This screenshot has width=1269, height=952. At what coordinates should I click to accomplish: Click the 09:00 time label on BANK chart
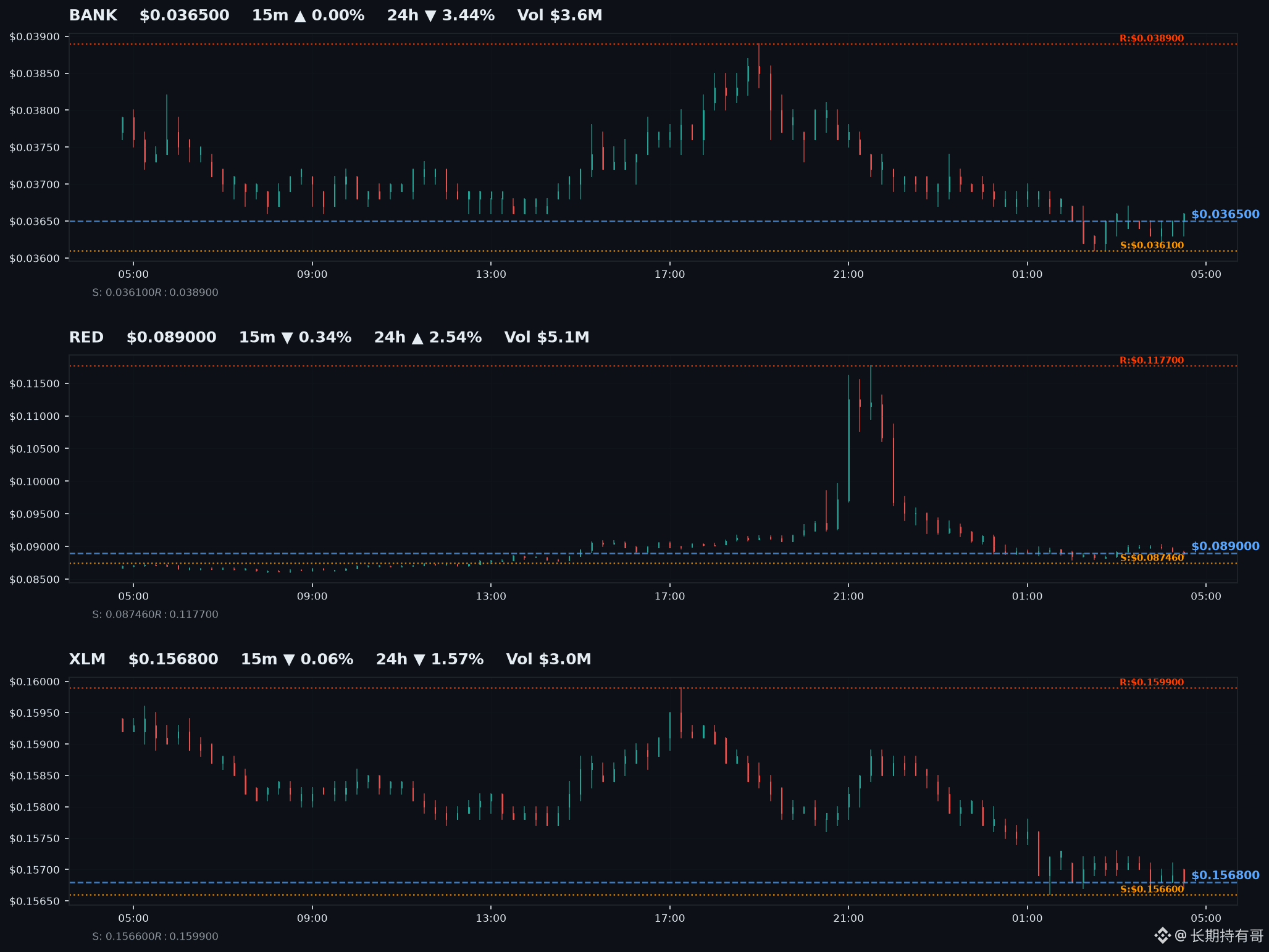(312, 274)
